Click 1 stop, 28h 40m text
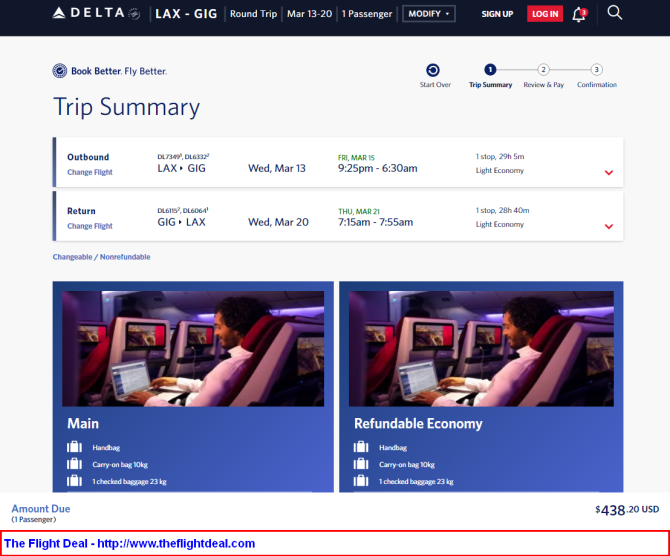Screen dimensions: 670x556 [x=502, y=210]
